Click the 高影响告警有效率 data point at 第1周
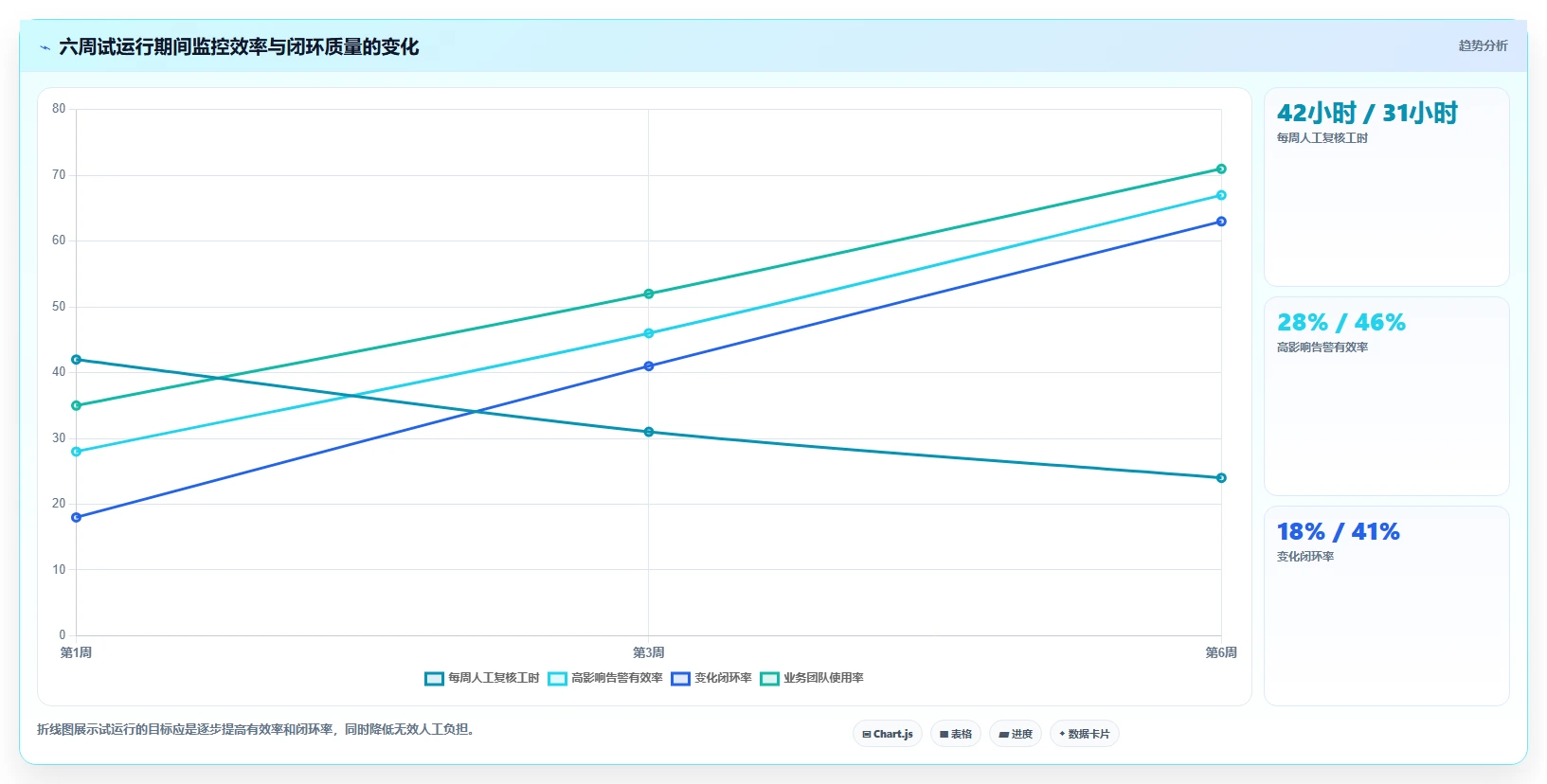The height and width of the screenshot is (784, 1547). (77, 452)
